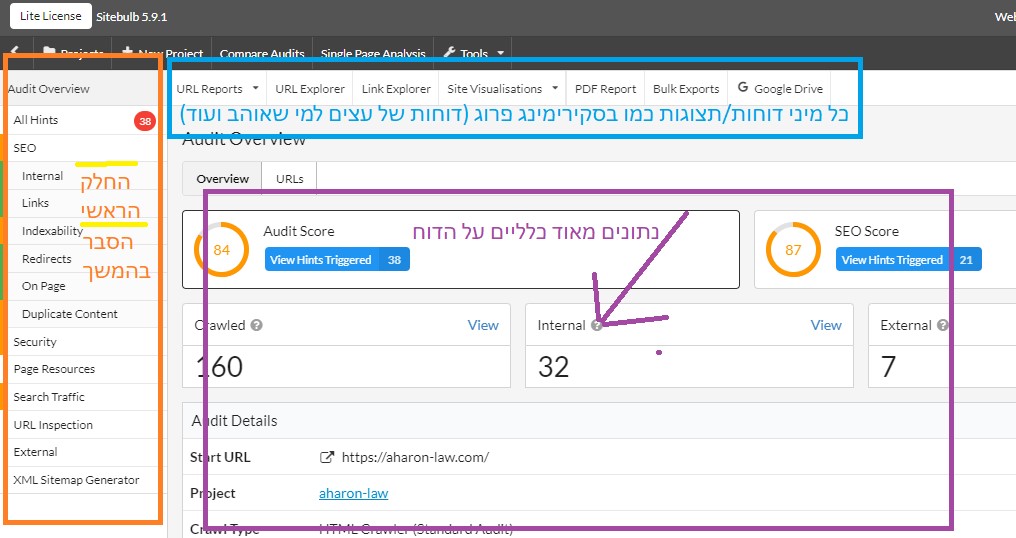Open URL Explorer
This screenshot has width=1016, height=538.
tap(310, 89)
